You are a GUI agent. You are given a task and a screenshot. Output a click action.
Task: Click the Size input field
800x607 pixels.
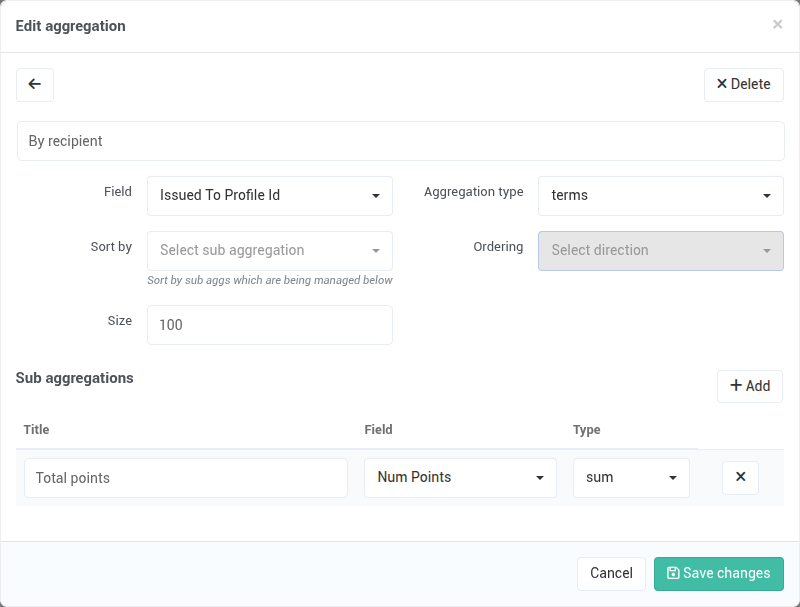270,325
